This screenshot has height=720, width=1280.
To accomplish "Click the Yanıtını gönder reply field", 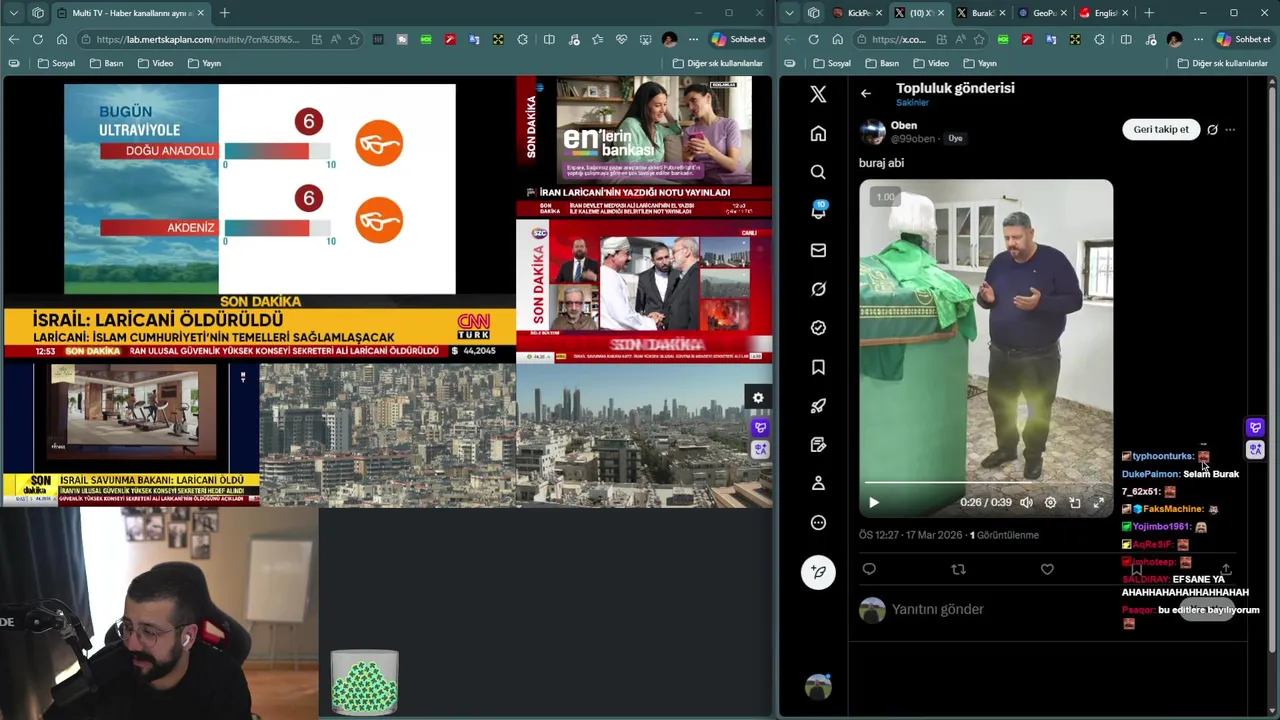I will [1030, 609].
